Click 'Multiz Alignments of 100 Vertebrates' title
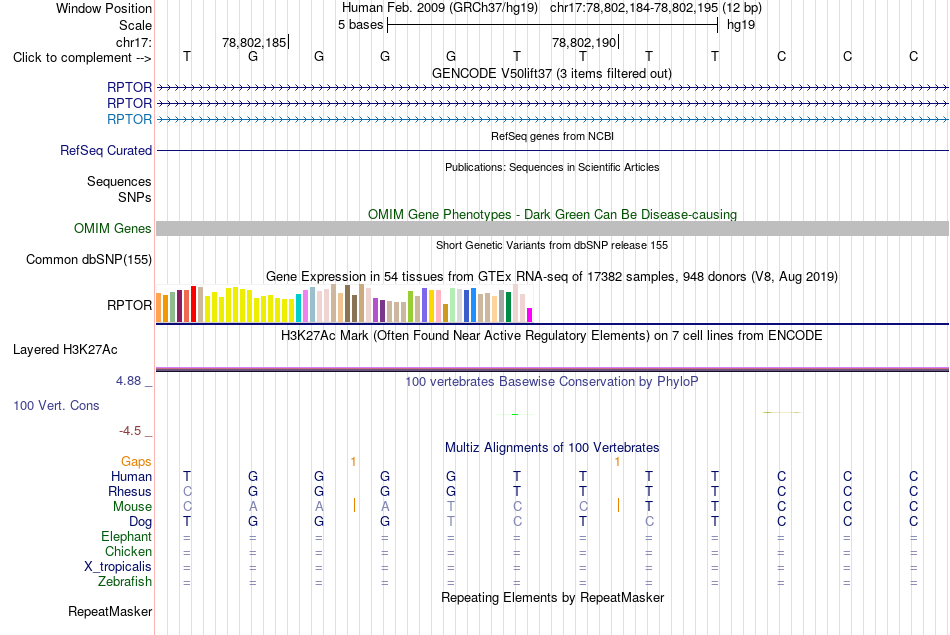The image size is (950, 635). click(x=552, y=448)
